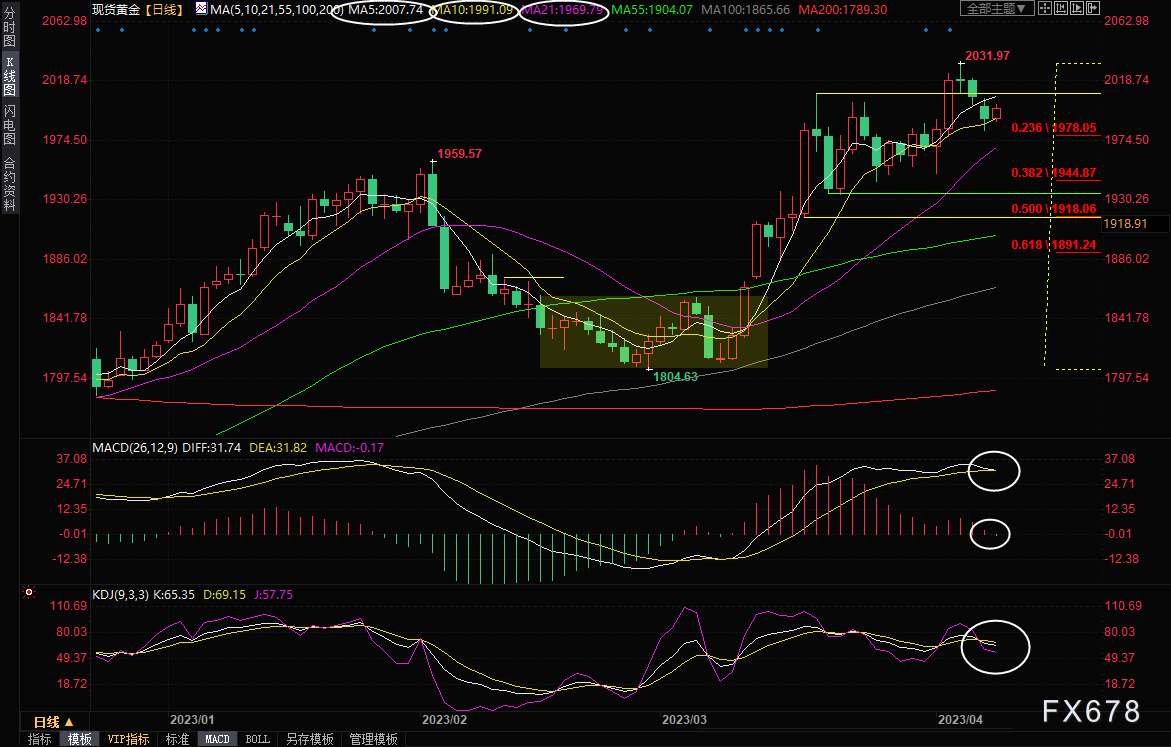Viewport: 1171px width, 747px height.
Task: Click the DIFF:31.74 value label
Action: click(x=211, y=447)
